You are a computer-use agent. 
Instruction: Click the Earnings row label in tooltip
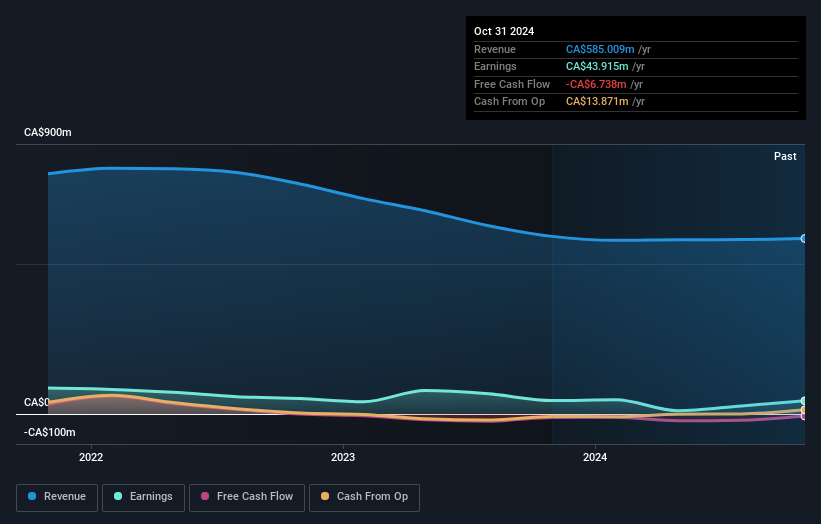coord(495,66)
